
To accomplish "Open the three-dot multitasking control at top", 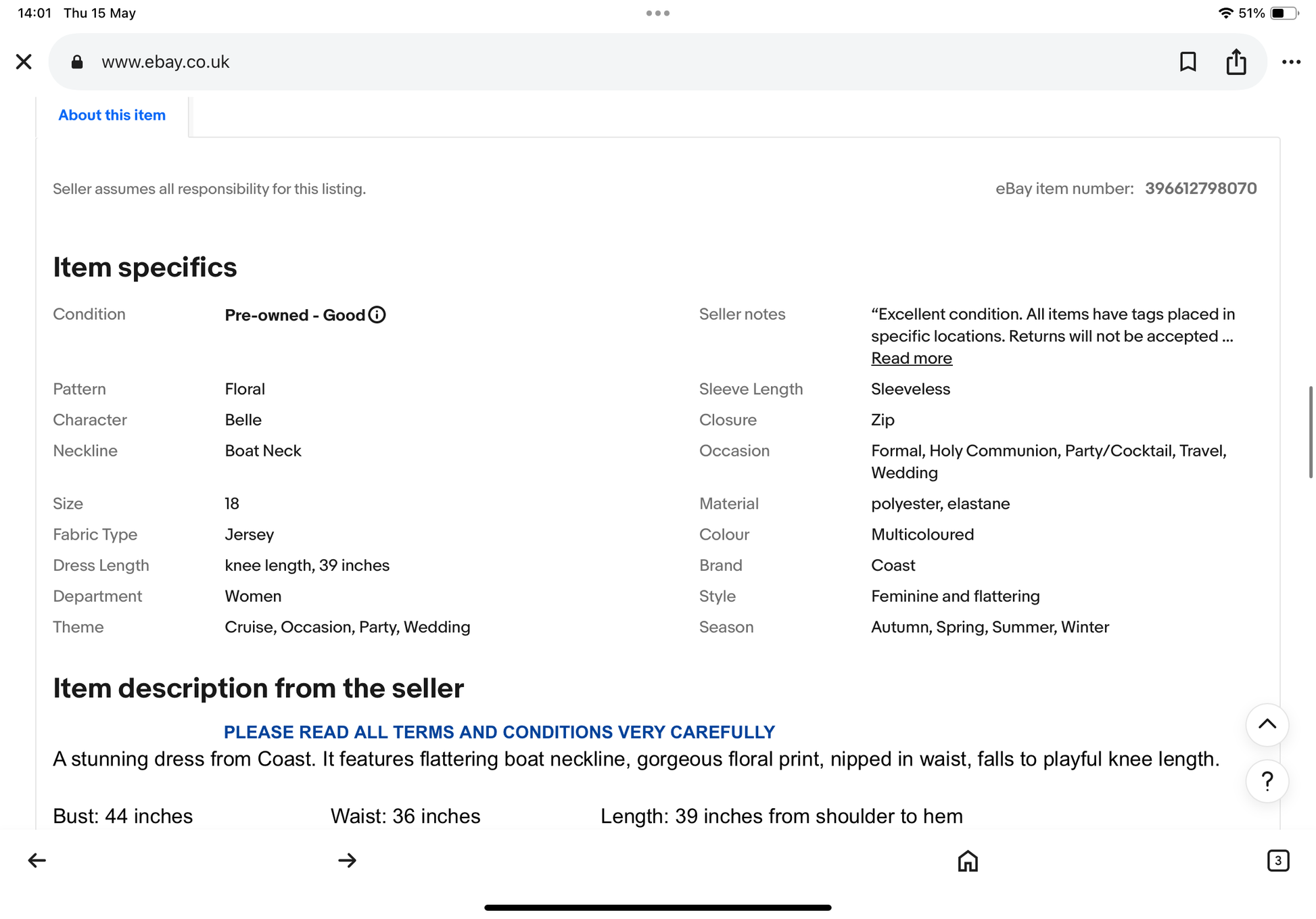I will (x=657, y=13).
